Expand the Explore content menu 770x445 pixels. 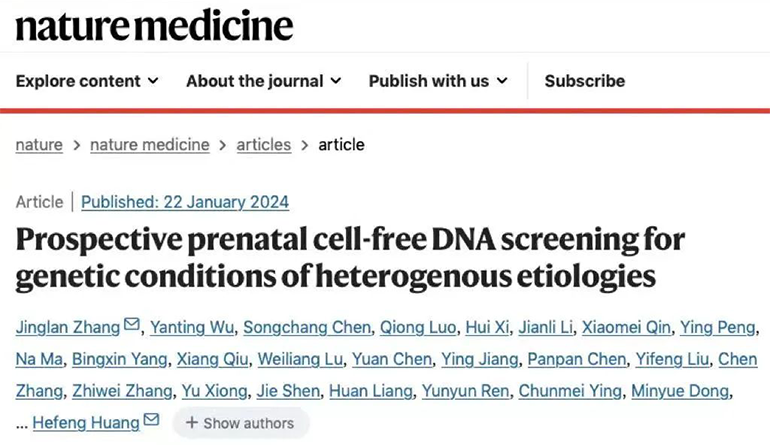pyautogui.click(x=87, y=81)
